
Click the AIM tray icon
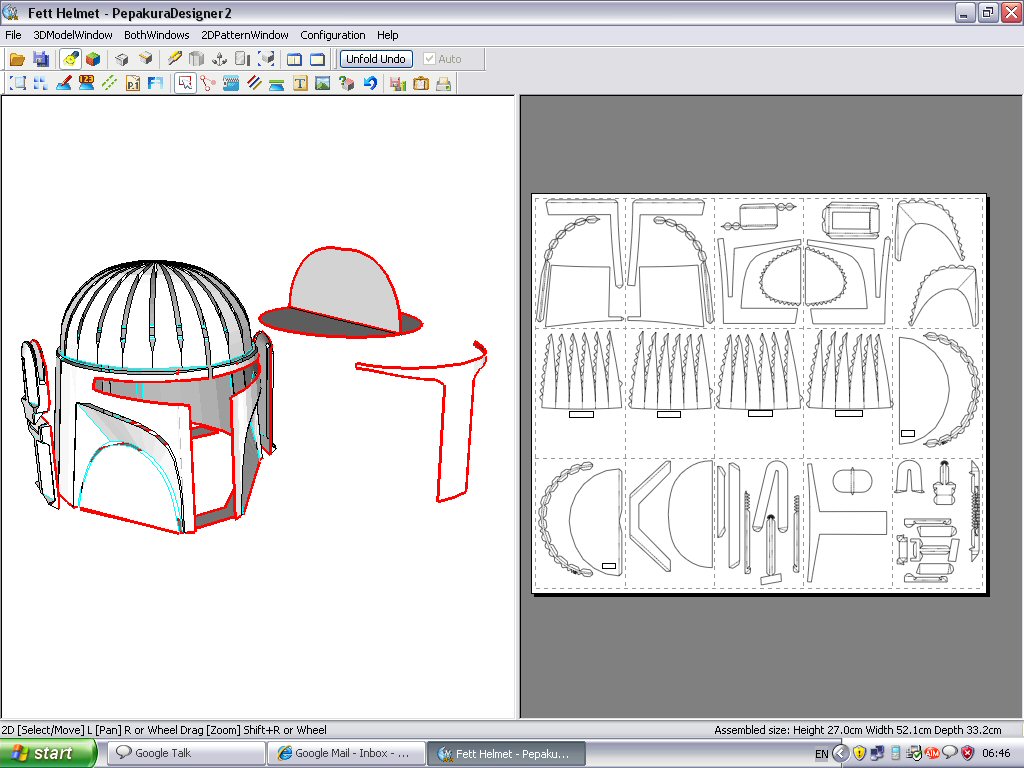(x=932, y=754)
